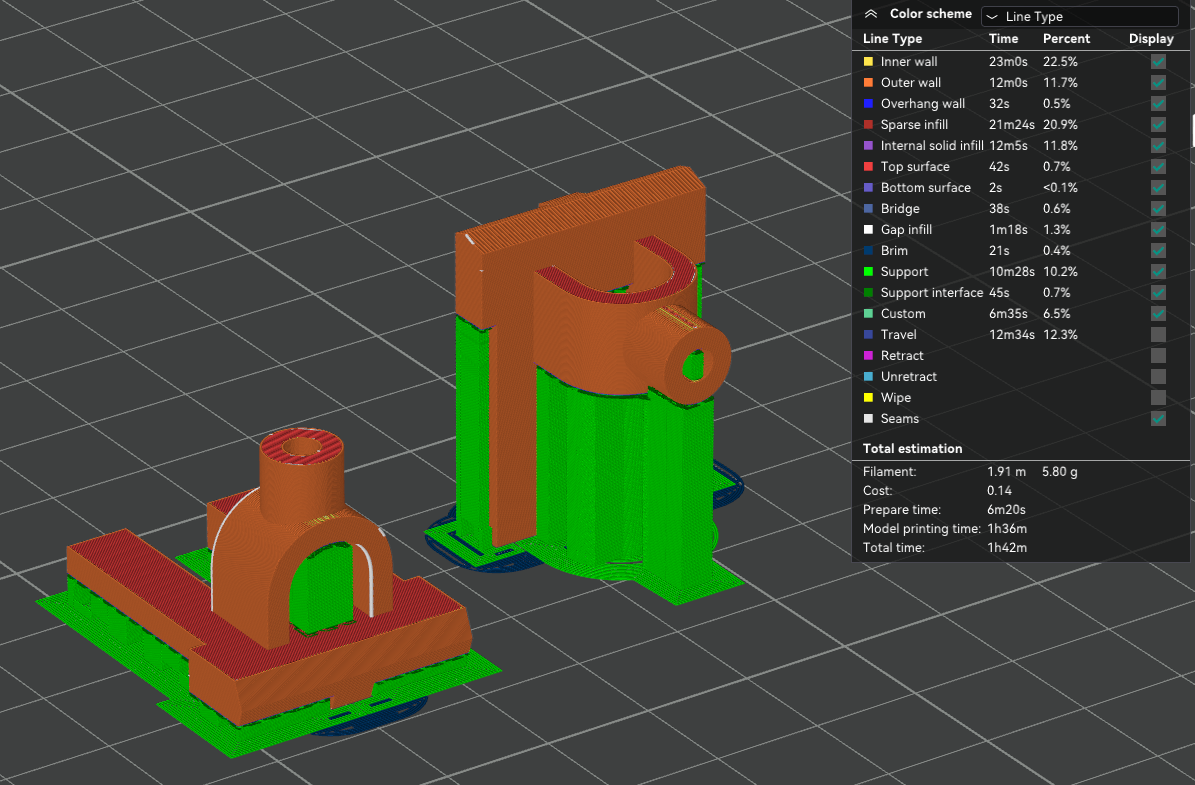Hide Overhang wall lines via checkbox
This screenshot has height=785, width=1195.
[x=1158, y=104]
